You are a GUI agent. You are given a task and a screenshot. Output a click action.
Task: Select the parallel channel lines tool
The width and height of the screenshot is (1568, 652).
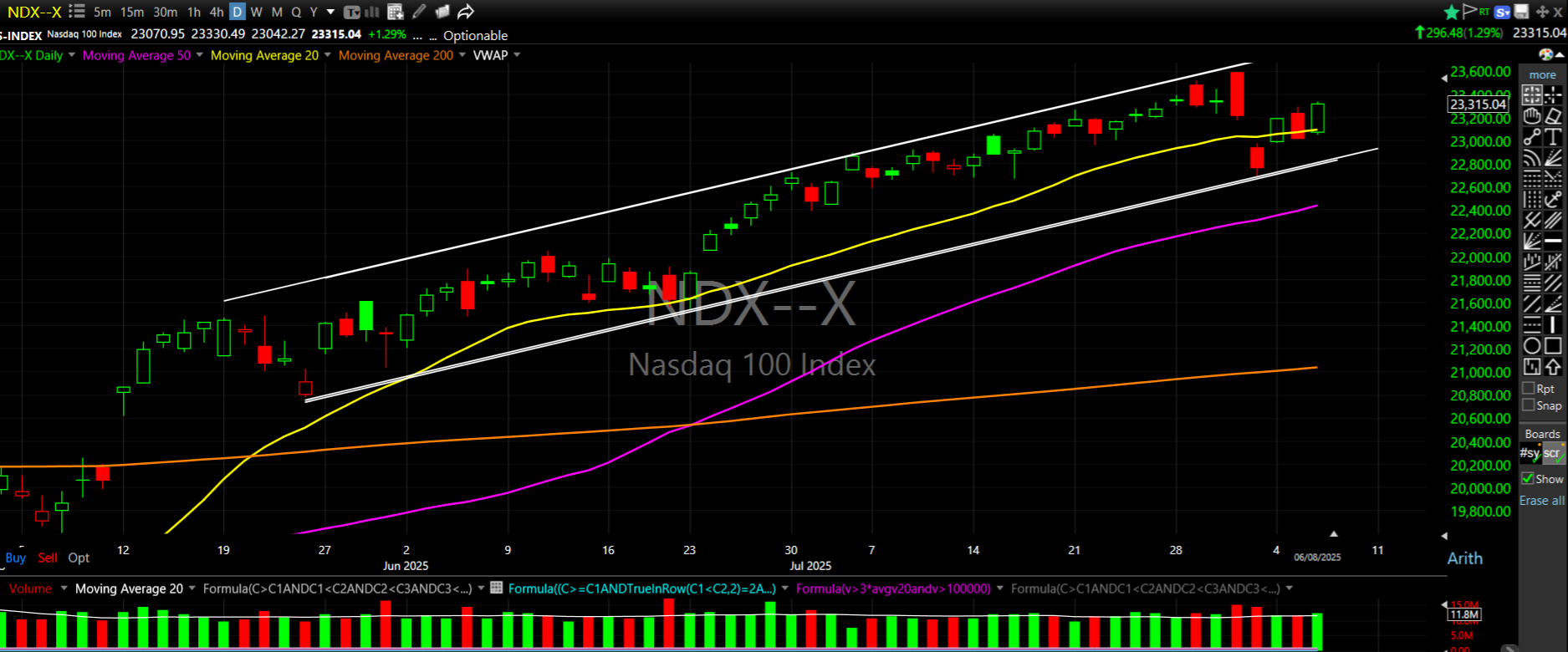[x=1553, y=220]
